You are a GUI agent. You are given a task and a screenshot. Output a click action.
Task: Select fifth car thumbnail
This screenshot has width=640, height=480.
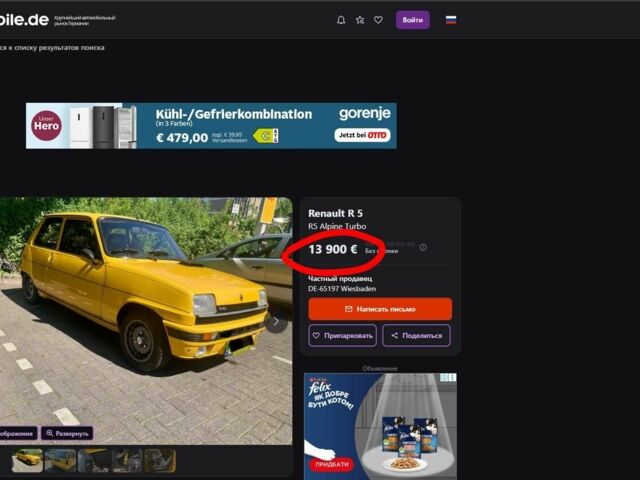[160, 460]
